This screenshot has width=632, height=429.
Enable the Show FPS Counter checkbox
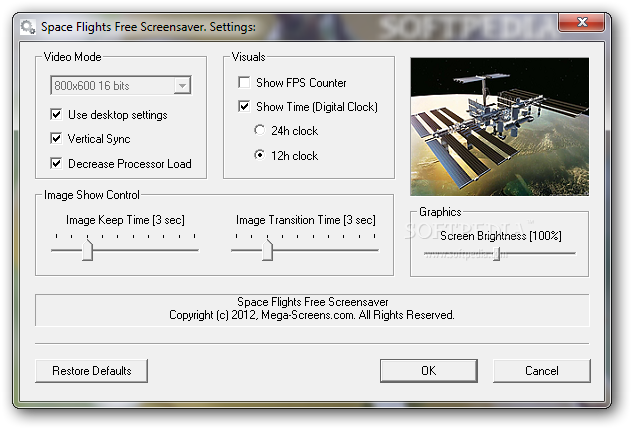(244, 82)
